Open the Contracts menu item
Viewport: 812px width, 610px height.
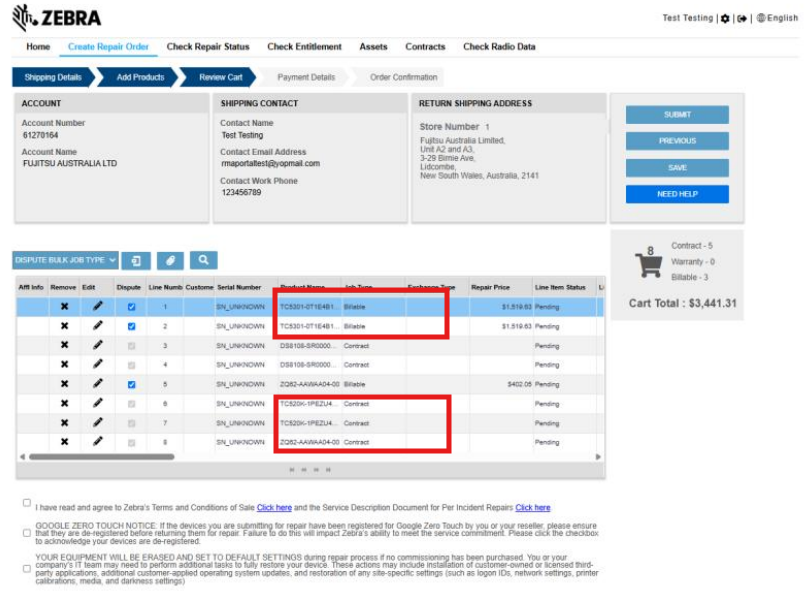click(x=425, y=47)
